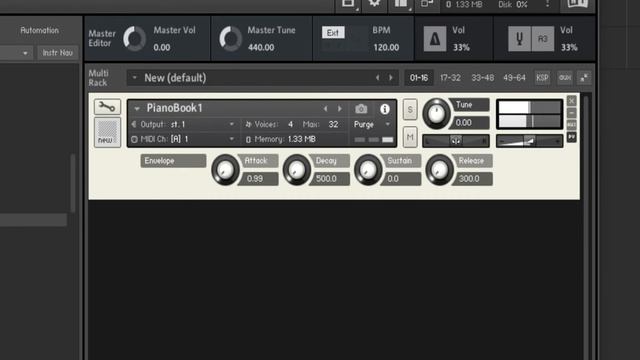The height and width of the screenshot is (360, 640).
Task: Go to previous instrument from PianoBook1
Action: click(325, 109)
